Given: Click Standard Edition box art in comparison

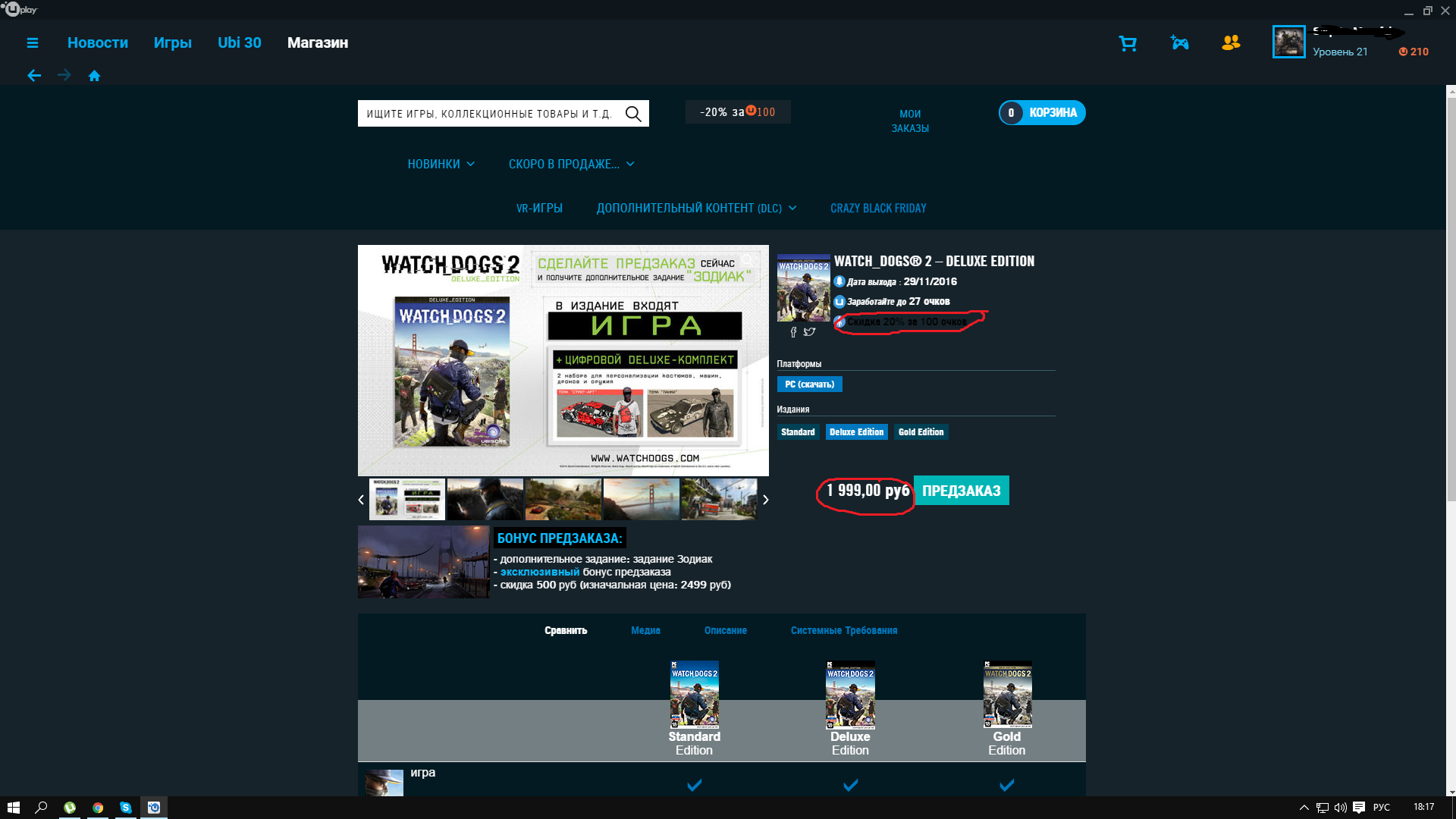Looking at the screenshot, I should [x=694, y=695].
